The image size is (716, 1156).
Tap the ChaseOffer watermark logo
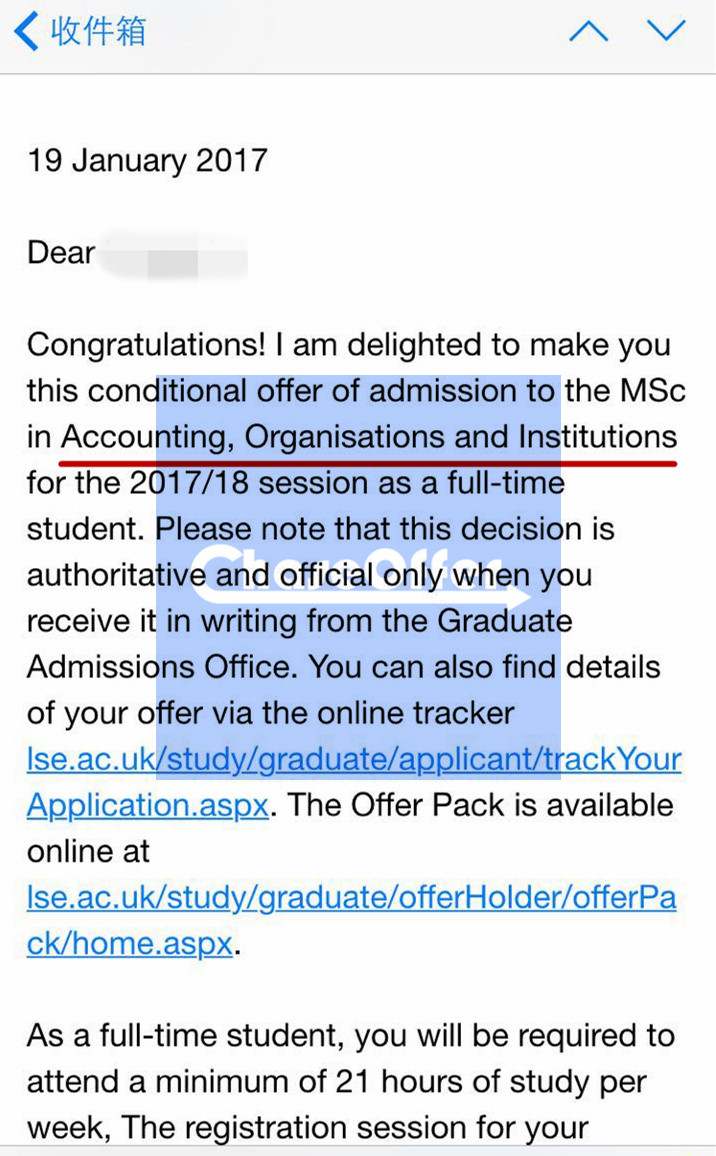[x=359, y=573]
